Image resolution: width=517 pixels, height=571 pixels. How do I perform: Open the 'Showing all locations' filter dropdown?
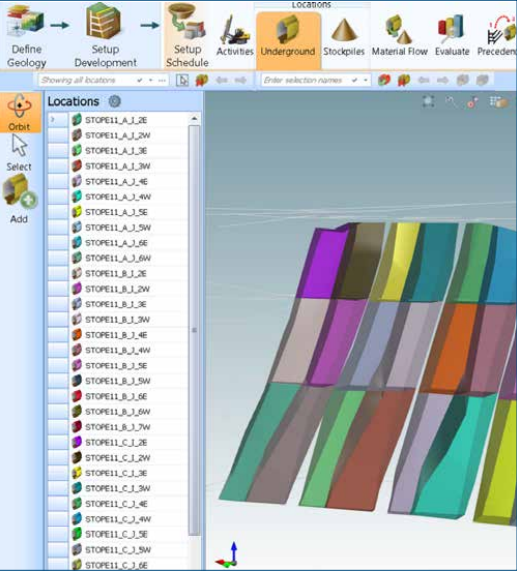(150, 80)
